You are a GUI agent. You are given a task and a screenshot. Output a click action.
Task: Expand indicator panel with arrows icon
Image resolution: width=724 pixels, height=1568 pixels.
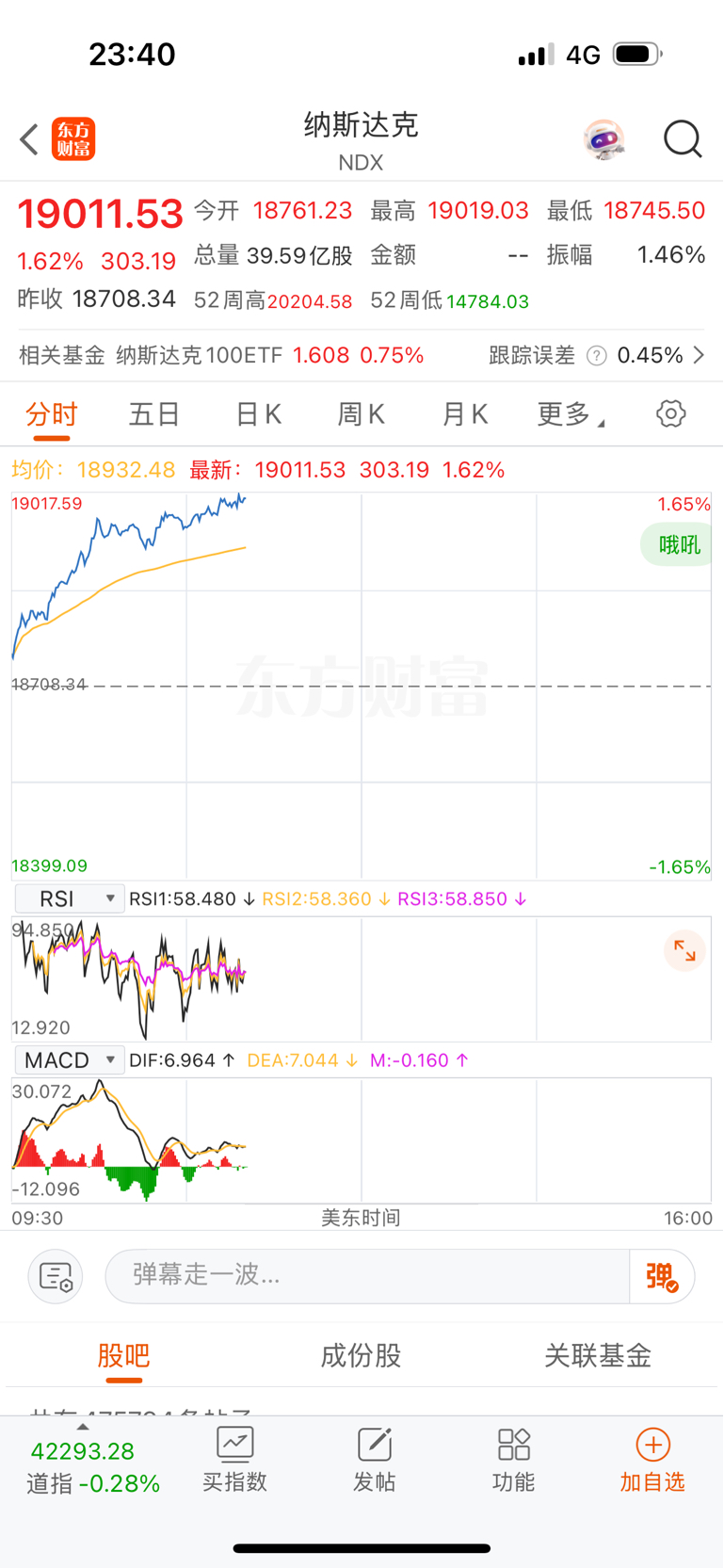pos(684,952)
